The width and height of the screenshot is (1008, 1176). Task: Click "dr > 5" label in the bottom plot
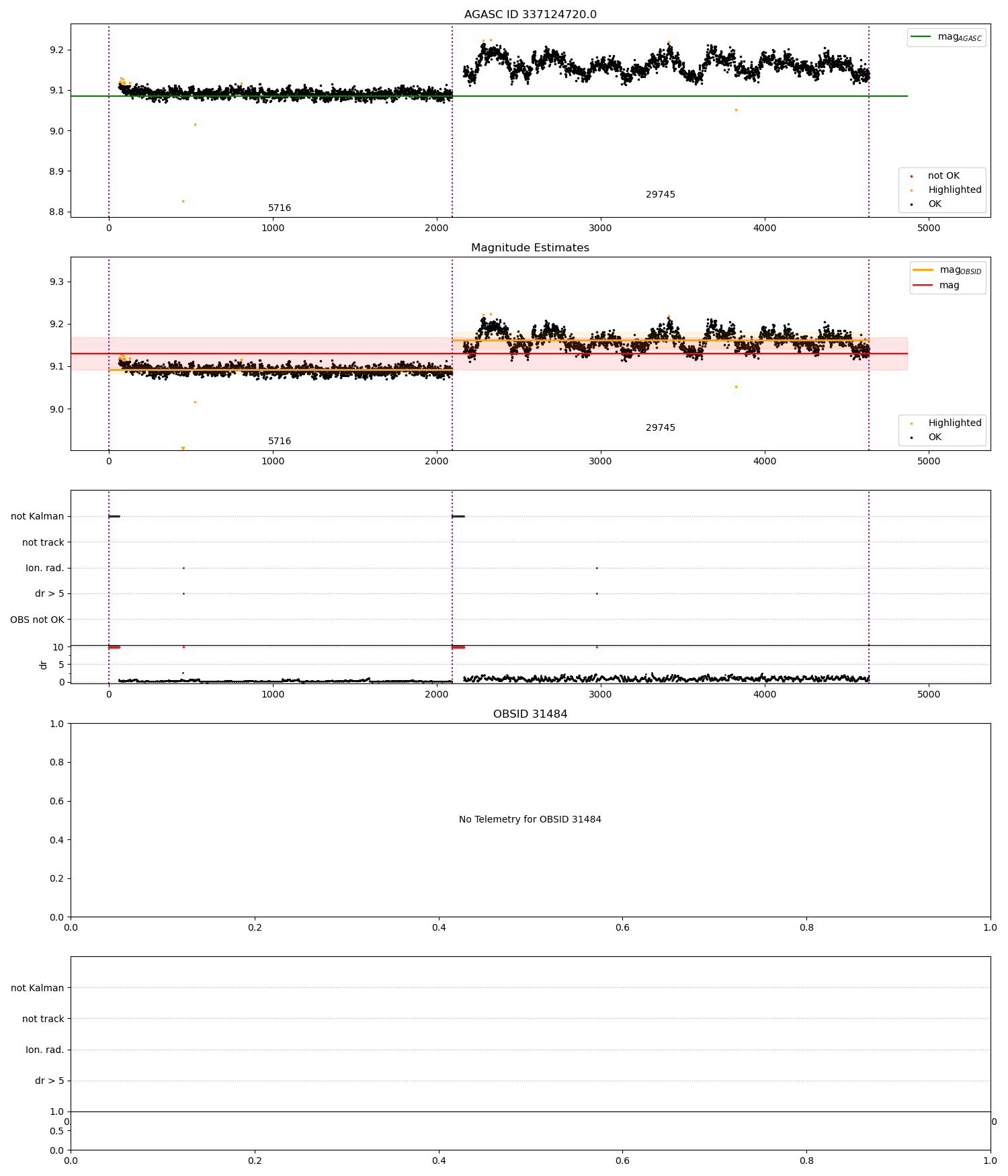pos(50,1081)
